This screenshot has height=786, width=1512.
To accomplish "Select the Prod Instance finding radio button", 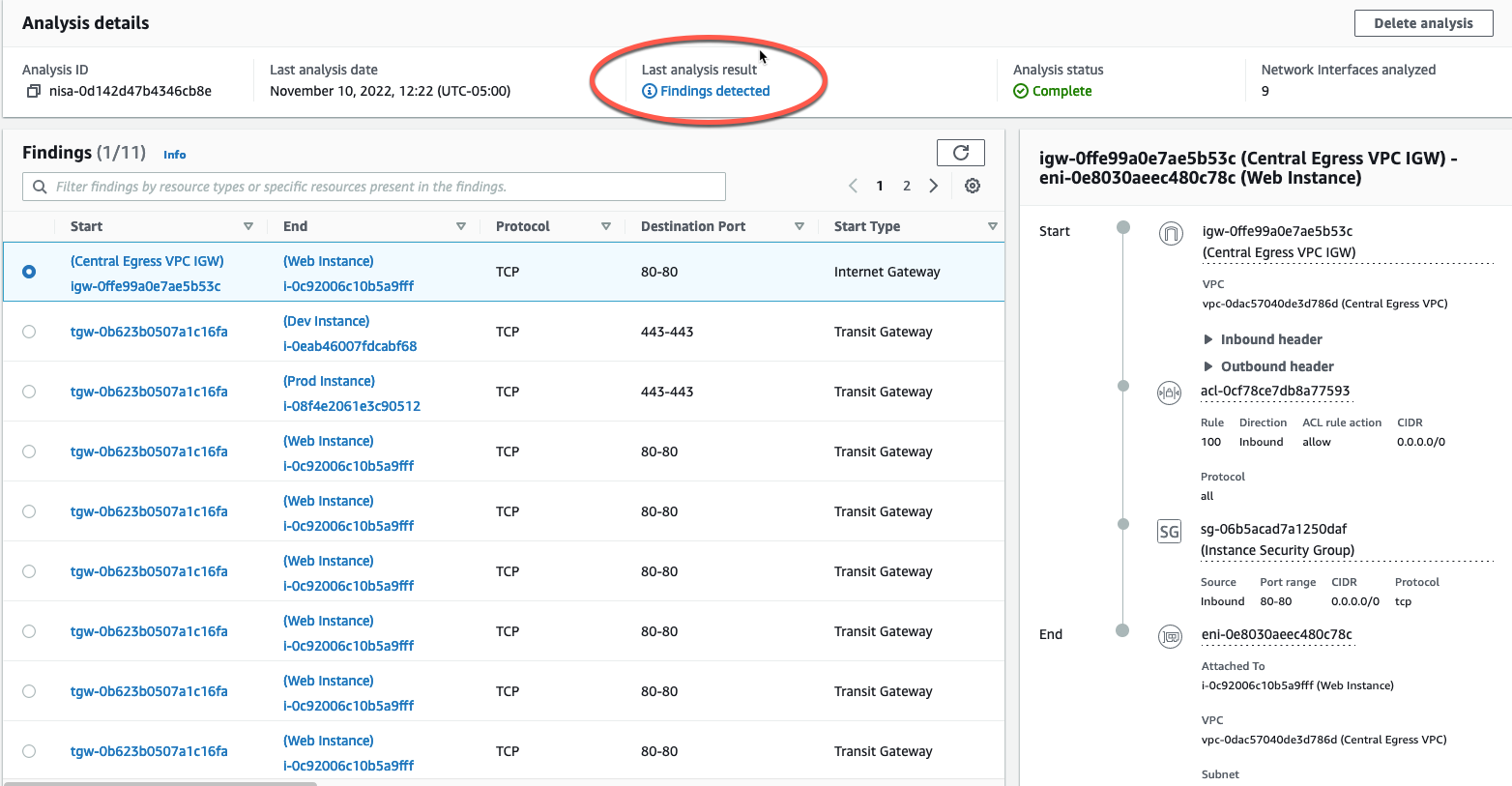I will tap(29, 392).
